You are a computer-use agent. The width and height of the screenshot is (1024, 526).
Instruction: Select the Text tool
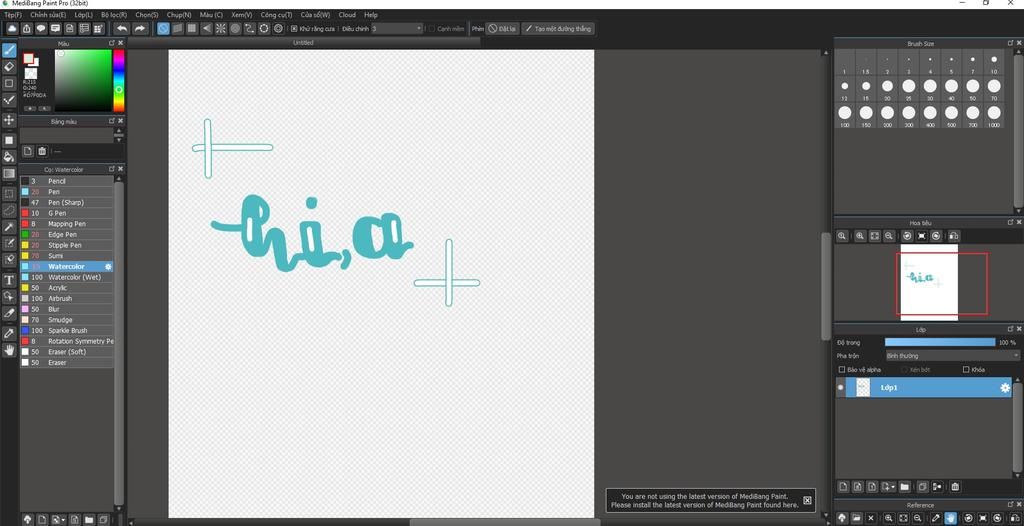coord(9,280)
